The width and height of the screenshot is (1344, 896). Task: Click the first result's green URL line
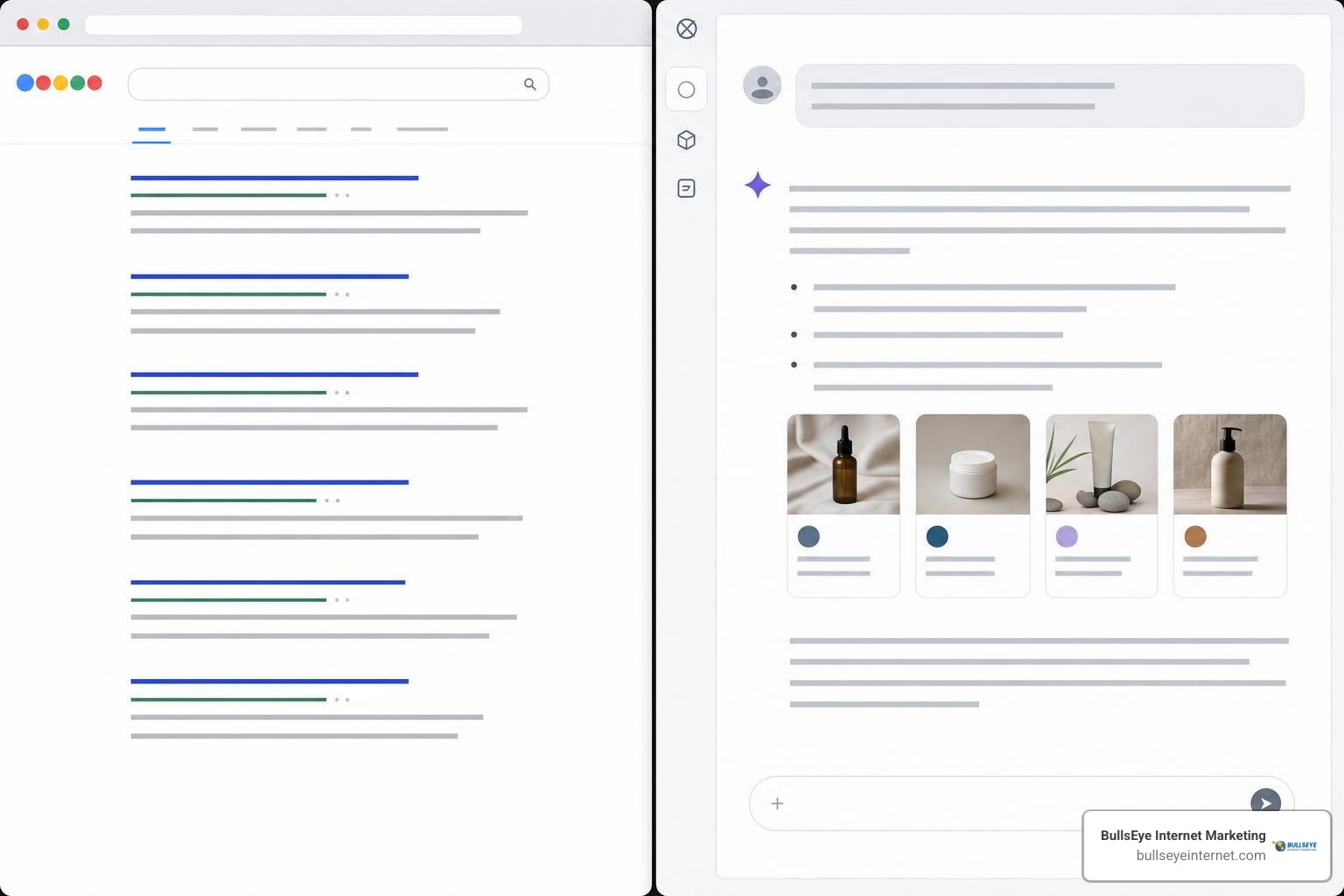228,195
